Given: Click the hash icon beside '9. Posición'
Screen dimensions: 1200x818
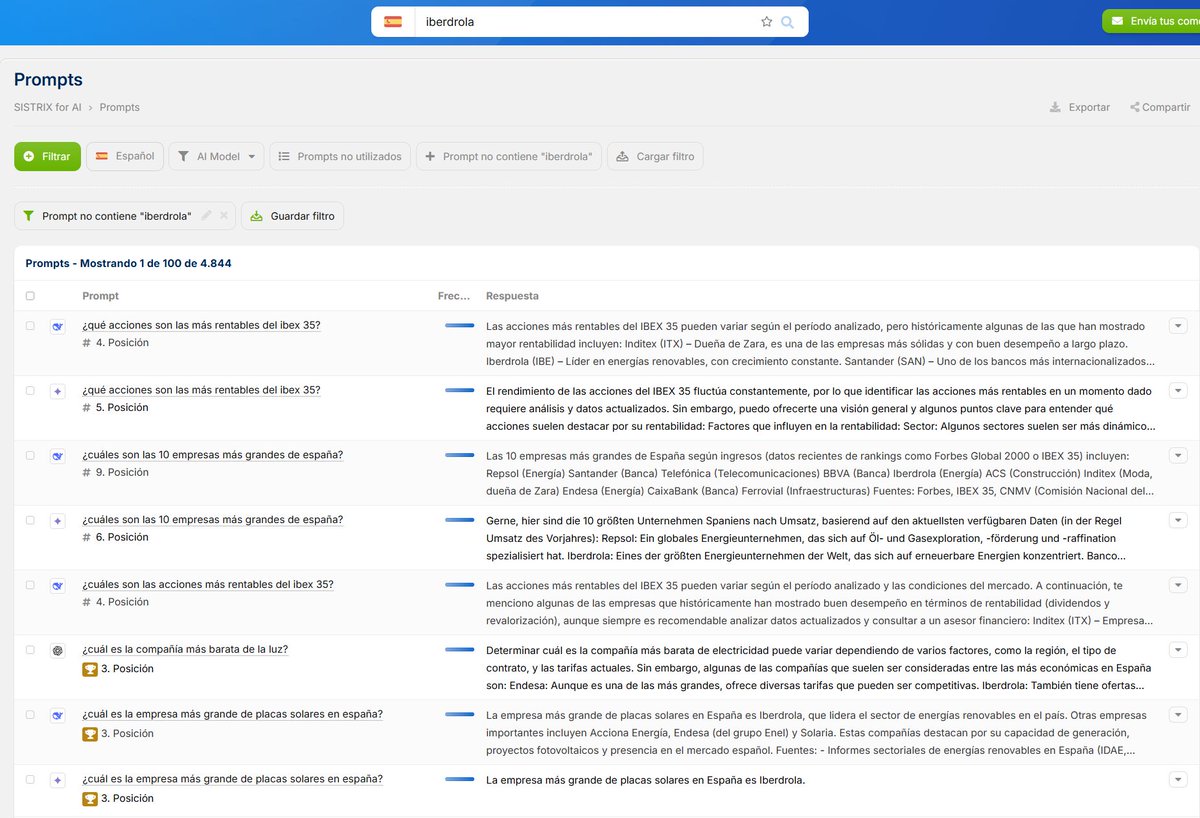Looking at the screenshot, I should click(87, 472).
